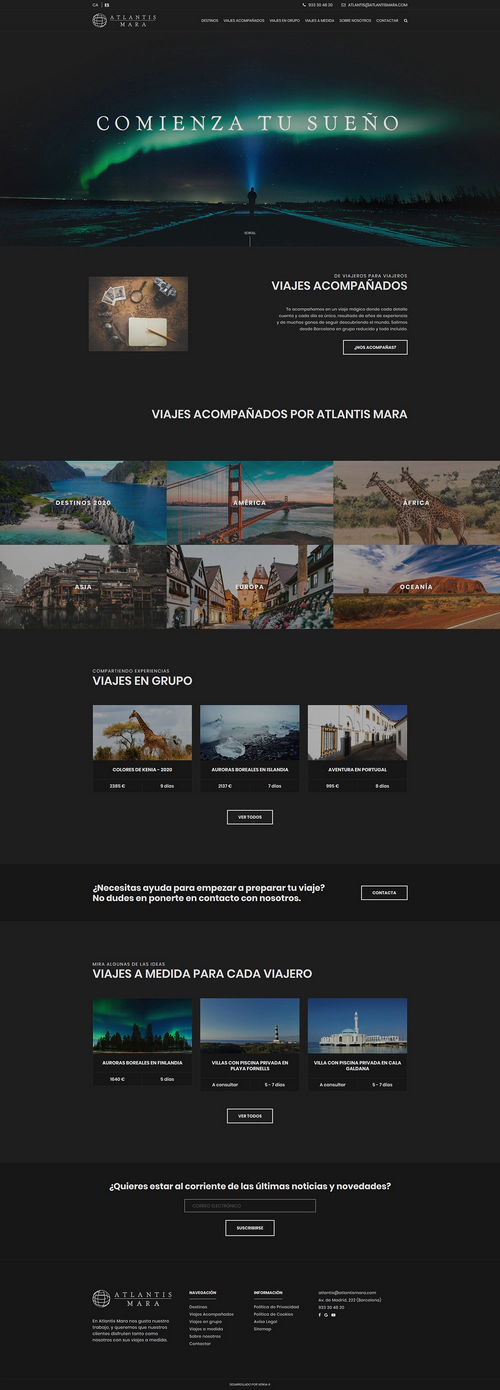Click the envelope icon beside the email address
The width and height of the screenshot is (500, 1390).
point(343,5)
